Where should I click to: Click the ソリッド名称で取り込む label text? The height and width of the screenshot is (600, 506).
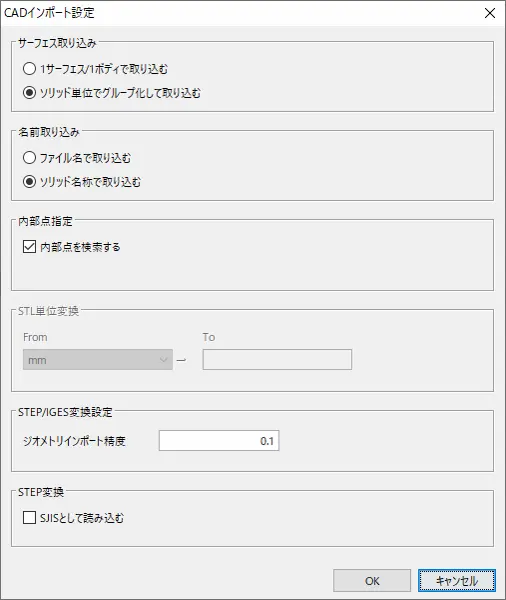pyautogui.click(x=90, y=182)
